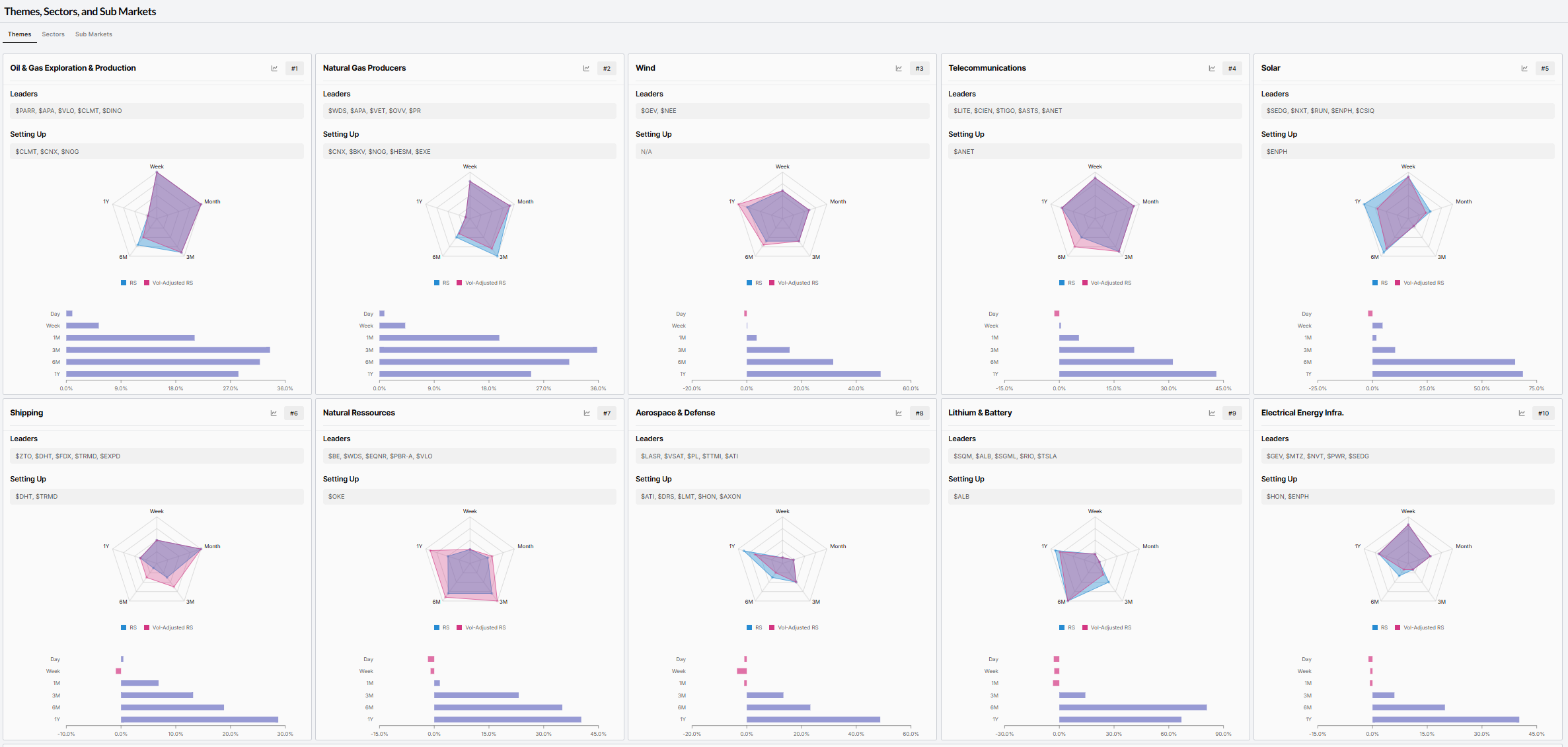The height and width of the screenshot is (747, 1568).
Task: Click the 1Y bar in Solar bar chart
Action: [x=1447, y=374]
